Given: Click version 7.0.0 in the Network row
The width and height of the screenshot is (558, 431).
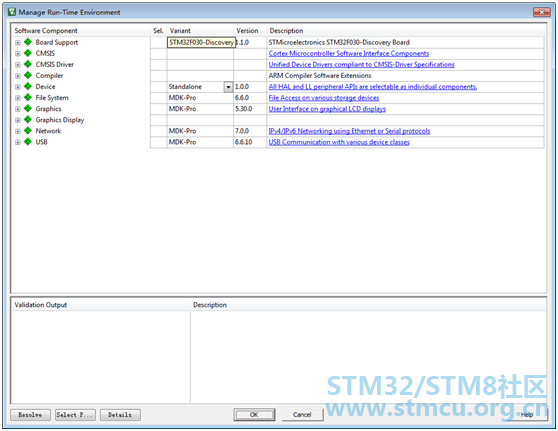Looking at the screenshot, I should click(242, 131).
